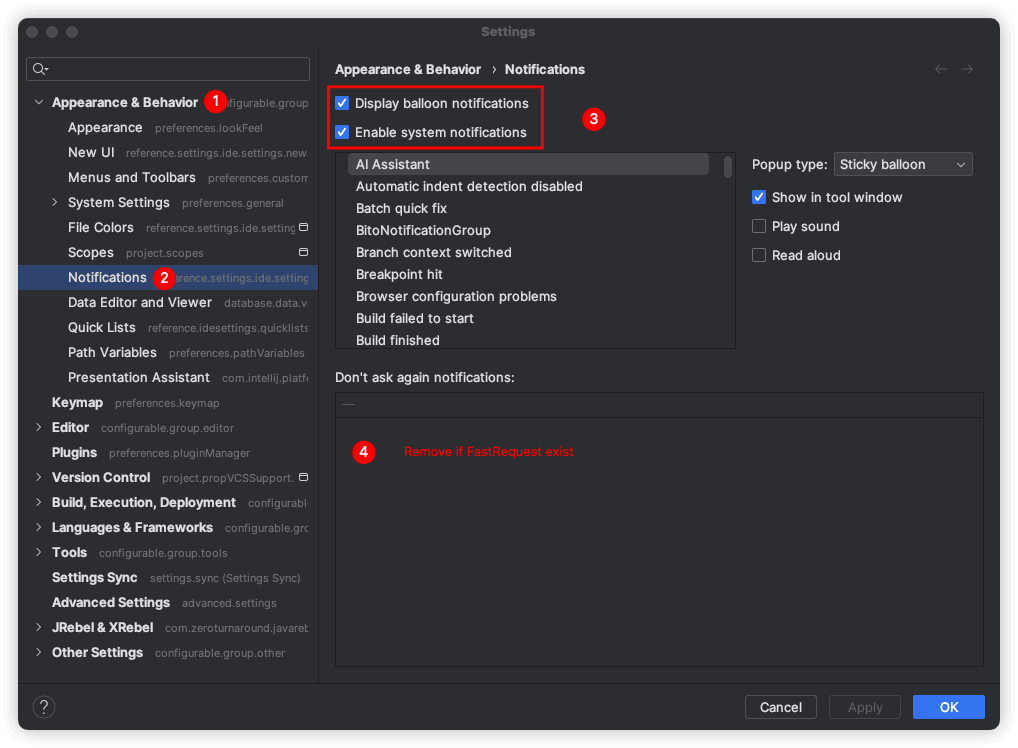Click the remove minus icon in list
This screenshot has width=1018, height=748.
(349, 405)
